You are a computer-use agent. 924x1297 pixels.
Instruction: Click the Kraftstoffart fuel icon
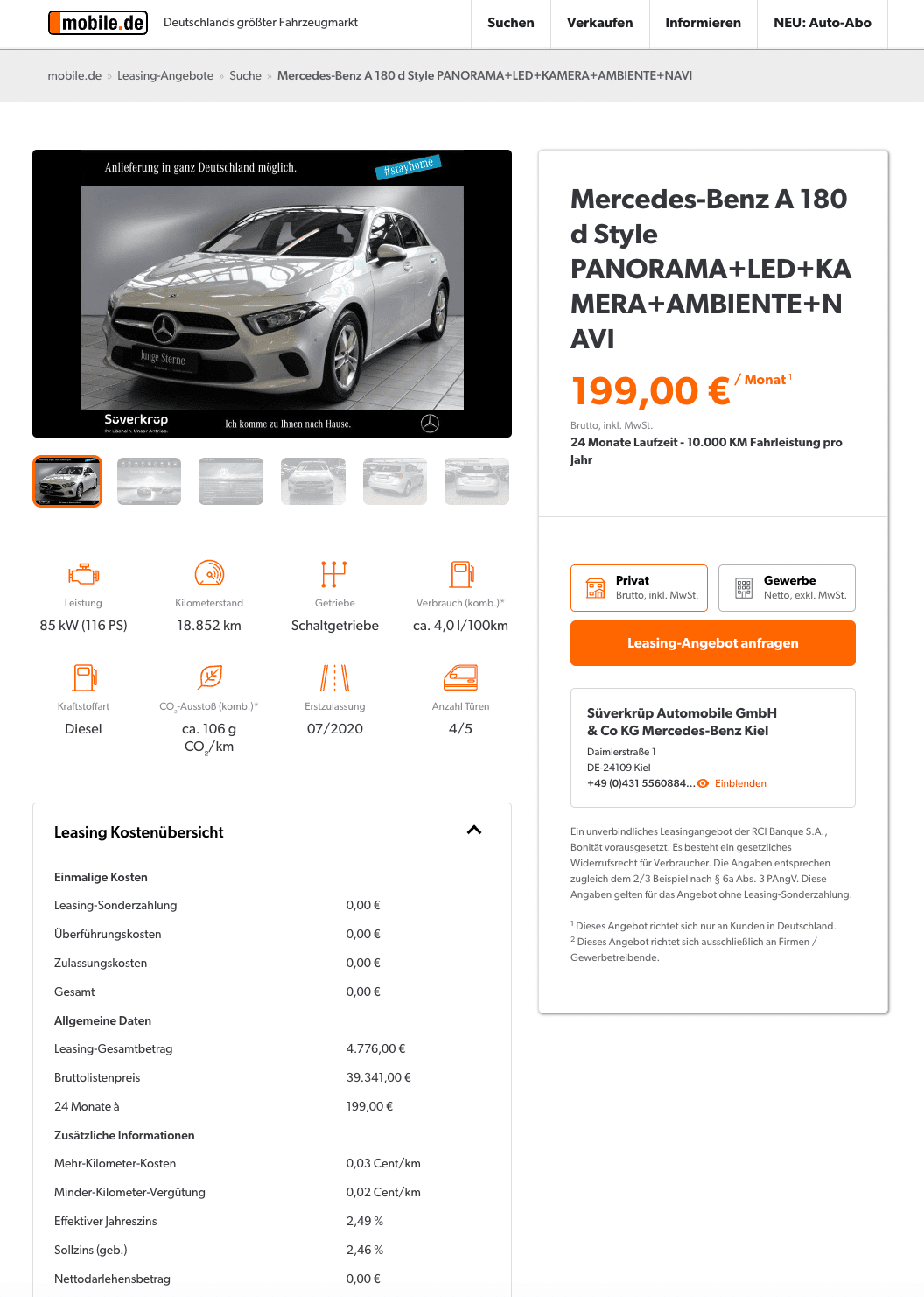(84, 677)
